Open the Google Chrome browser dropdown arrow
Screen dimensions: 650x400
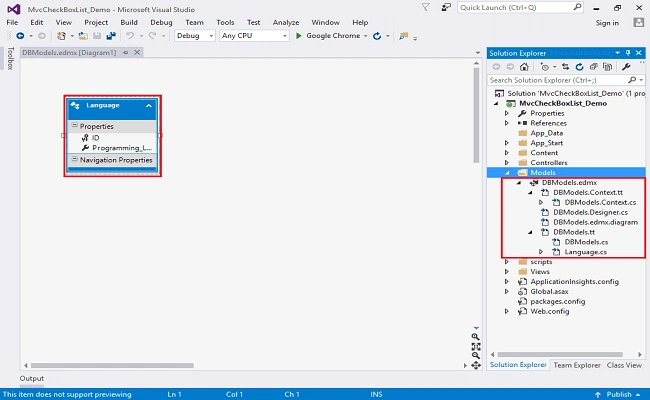[x=365, y=36]
